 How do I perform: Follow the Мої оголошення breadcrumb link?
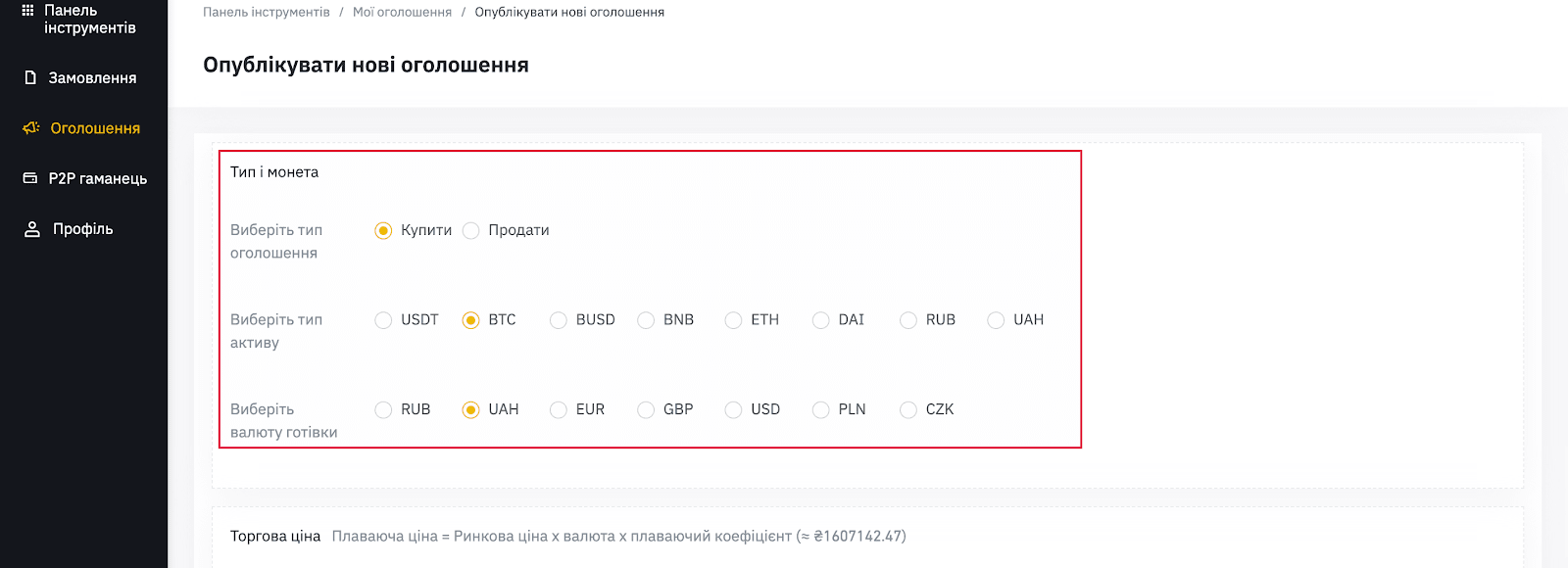pyautogui.click(x=402, y=12)
